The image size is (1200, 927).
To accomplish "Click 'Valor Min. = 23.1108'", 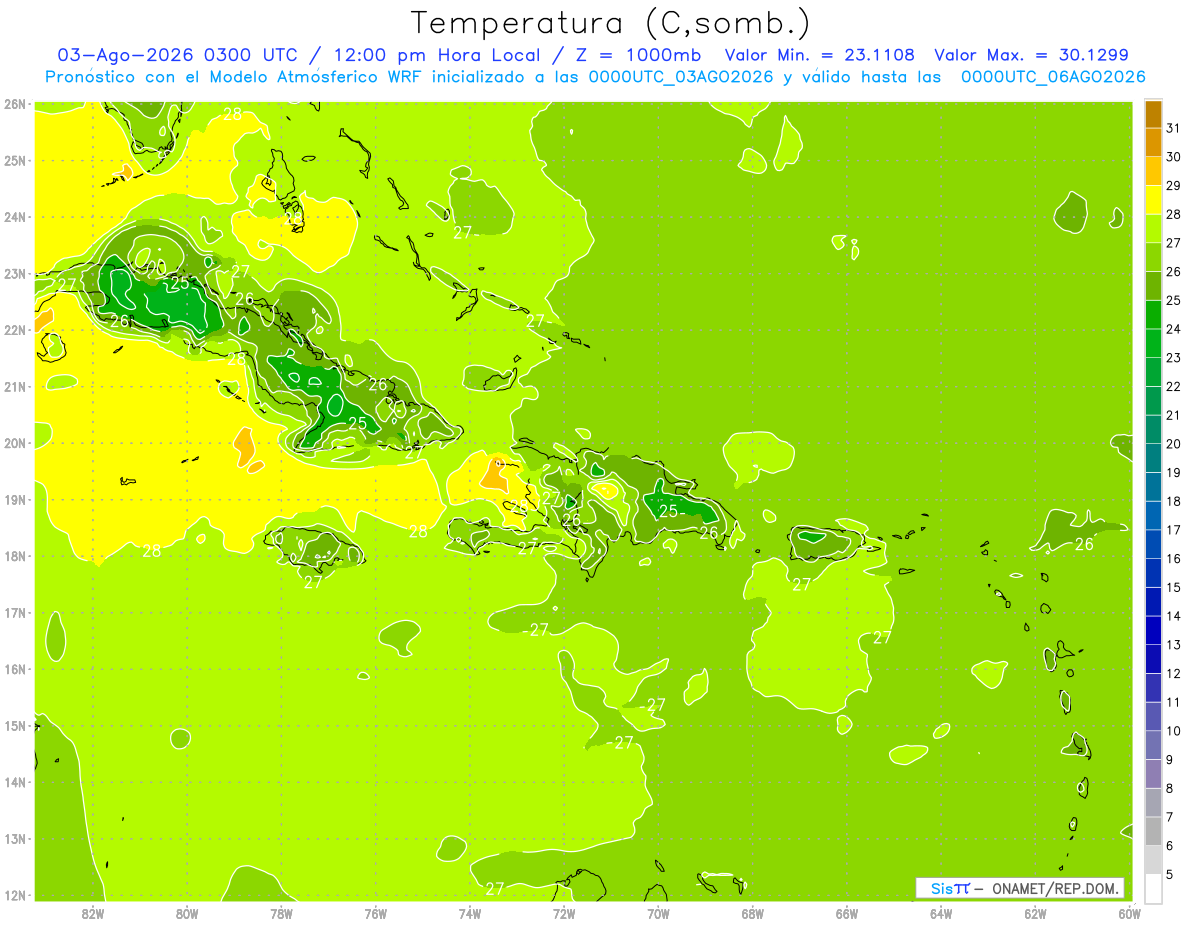I will tap(819, 55).
